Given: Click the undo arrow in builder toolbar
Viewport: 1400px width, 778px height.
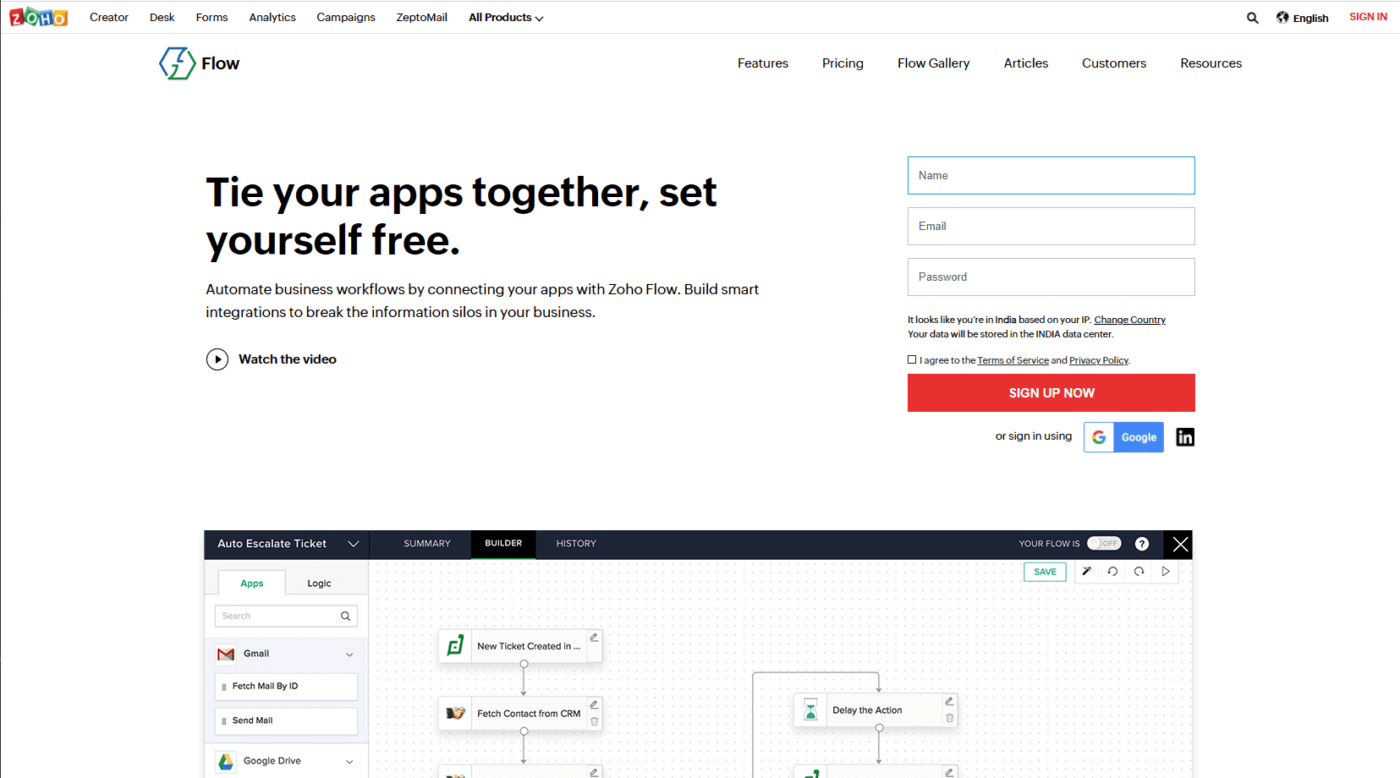Looking at the screenshot, I should click(x=1112, y=572).
